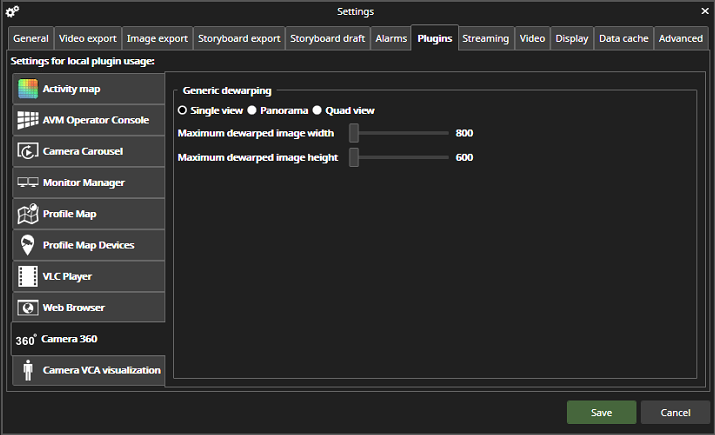Open the General tab

point(31,39)
